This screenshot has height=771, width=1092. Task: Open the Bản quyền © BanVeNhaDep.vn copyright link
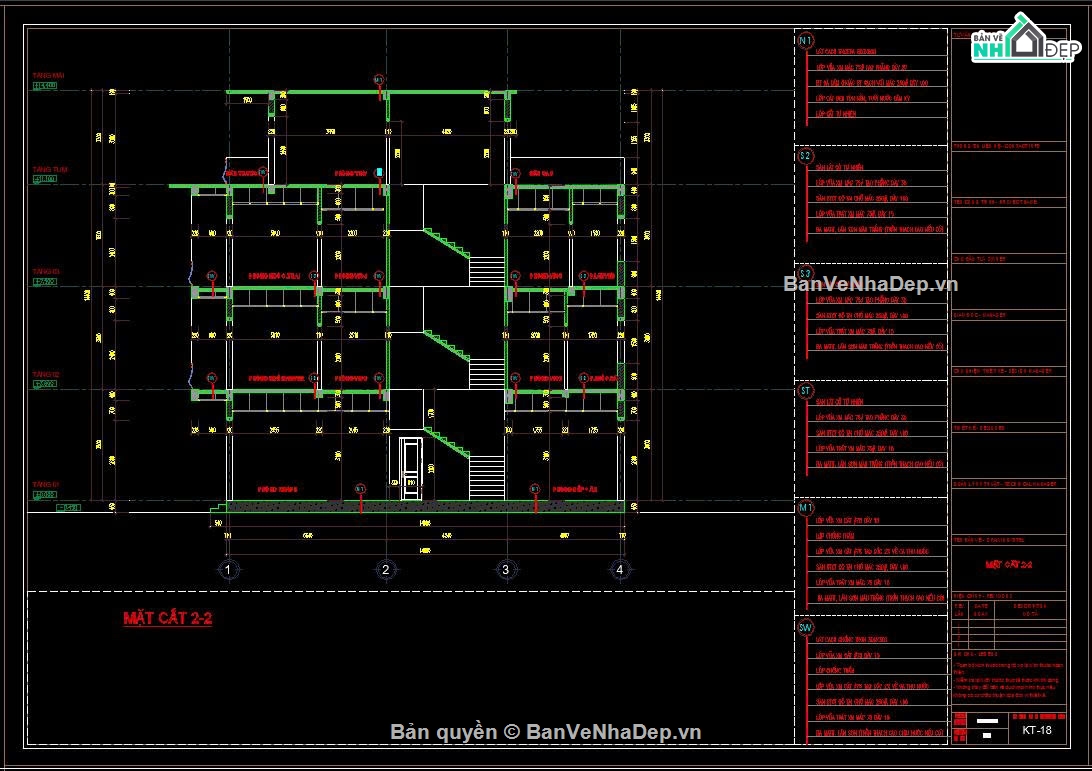click(546, 730)
